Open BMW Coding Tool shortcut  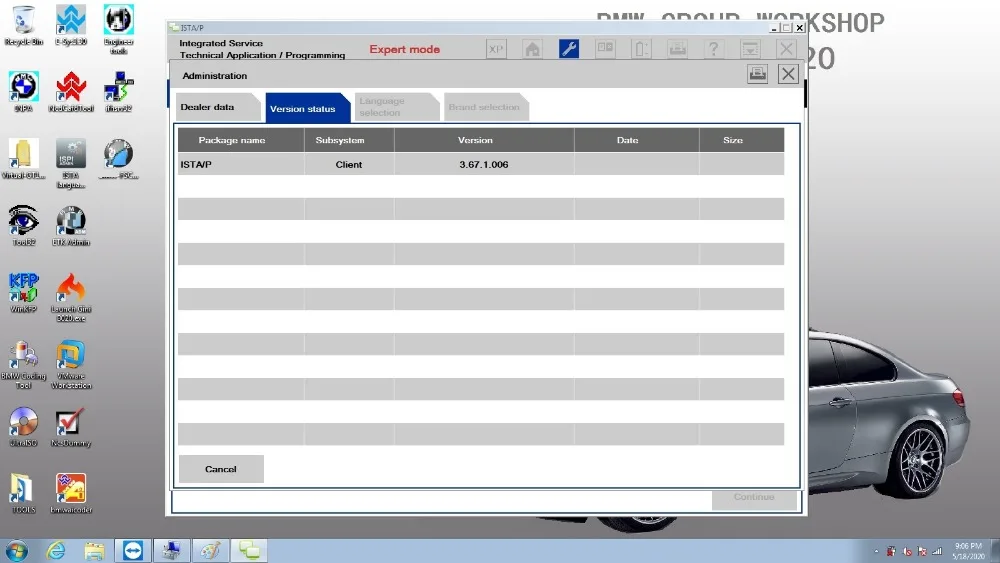[24, 364]
